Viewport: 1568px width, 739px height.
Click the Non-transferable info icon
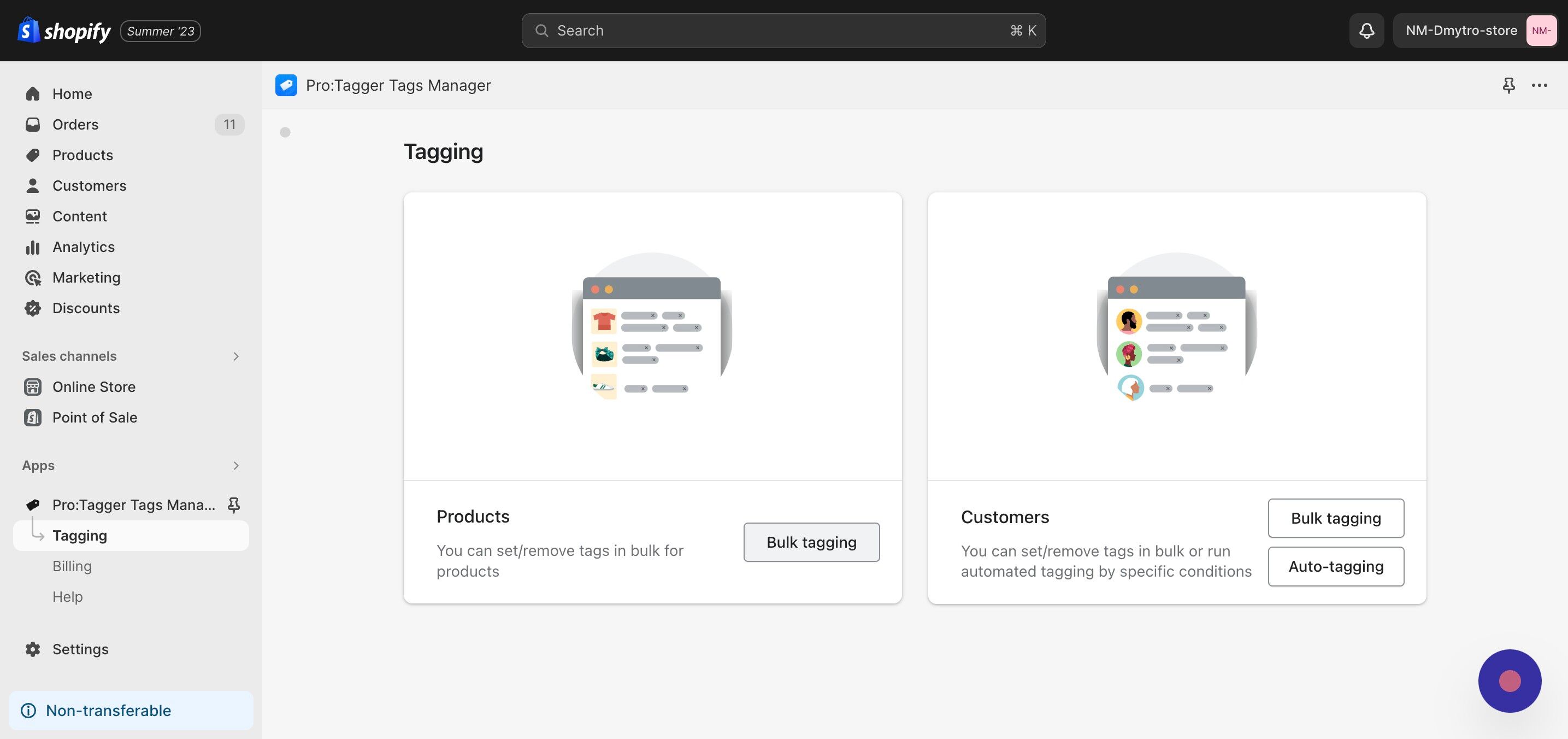pyautogui.click(x=28, y=711)
